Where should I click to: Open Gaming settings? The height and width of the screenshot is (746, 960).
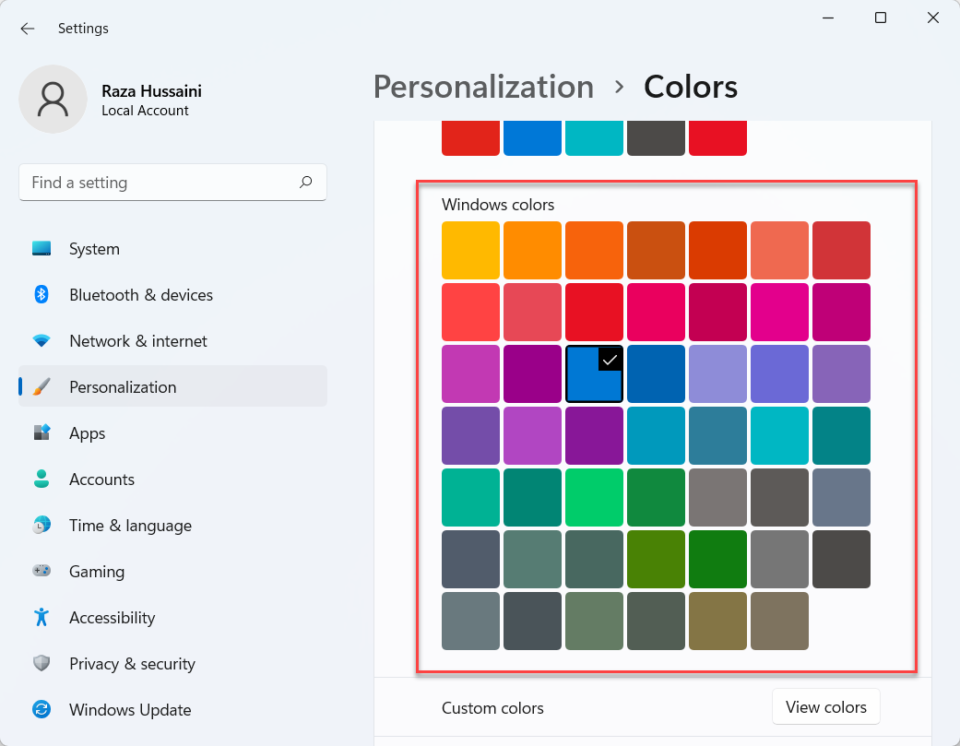[x=95, y=571]
